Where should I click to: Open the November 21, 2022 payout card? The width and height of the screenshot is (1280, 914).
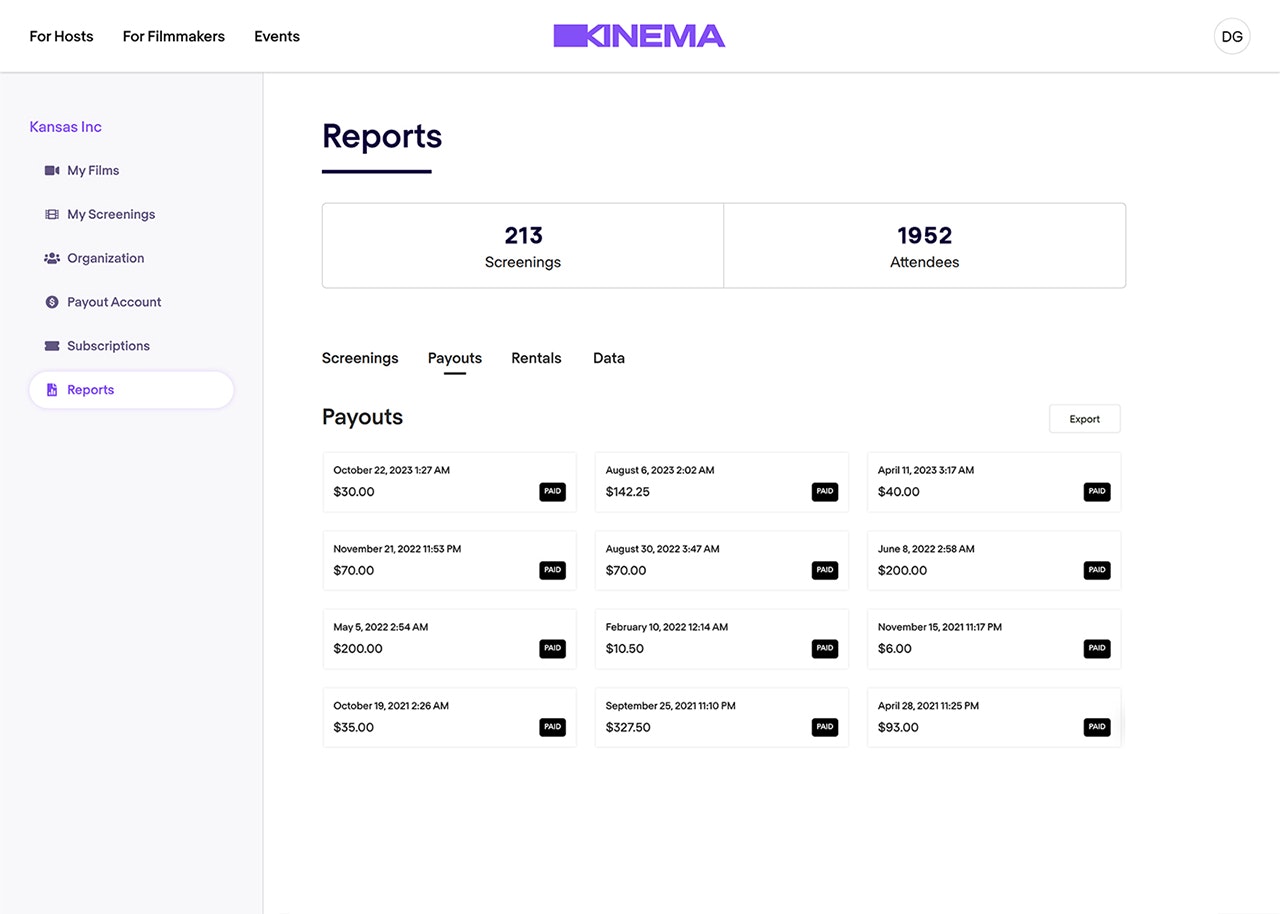(x=450, y=560)
